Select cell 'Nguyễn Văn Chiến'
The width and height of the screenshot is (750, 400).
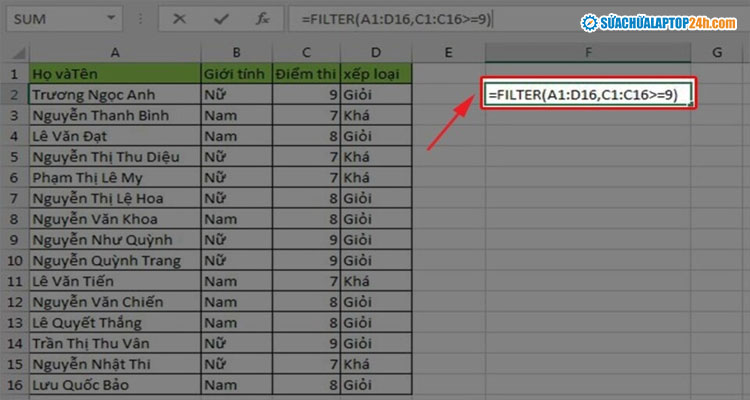point(115,302)
